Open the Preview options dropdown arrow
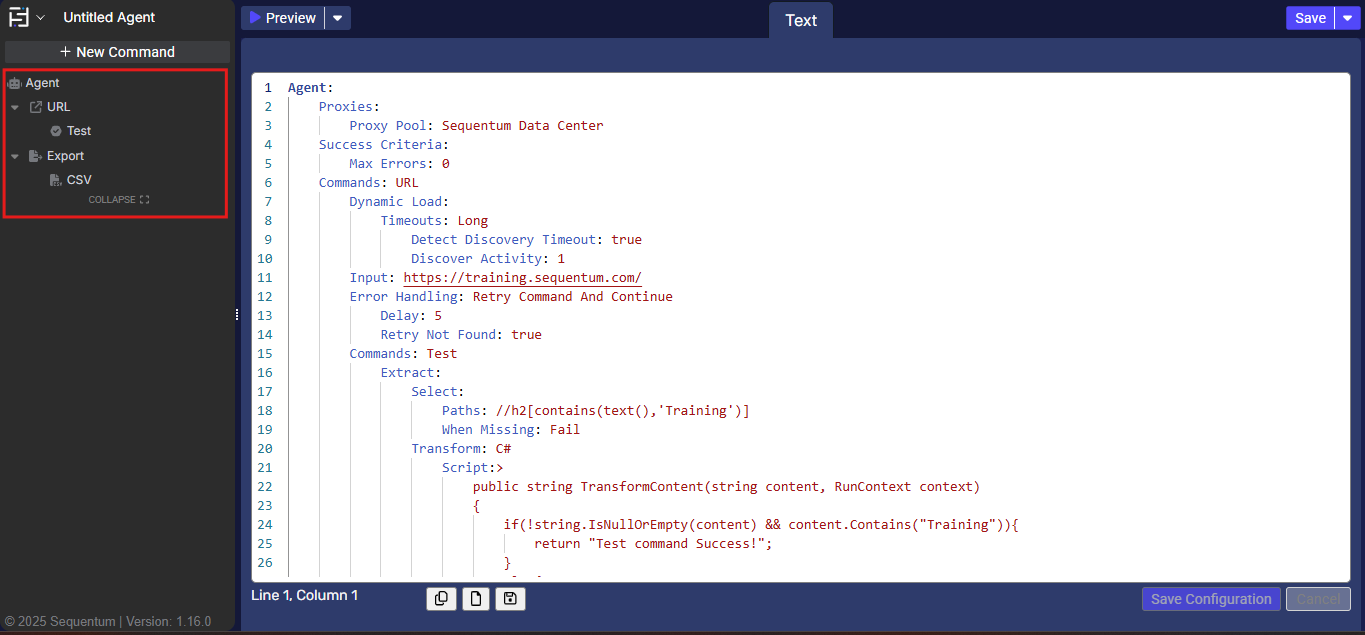 point(338,18)
